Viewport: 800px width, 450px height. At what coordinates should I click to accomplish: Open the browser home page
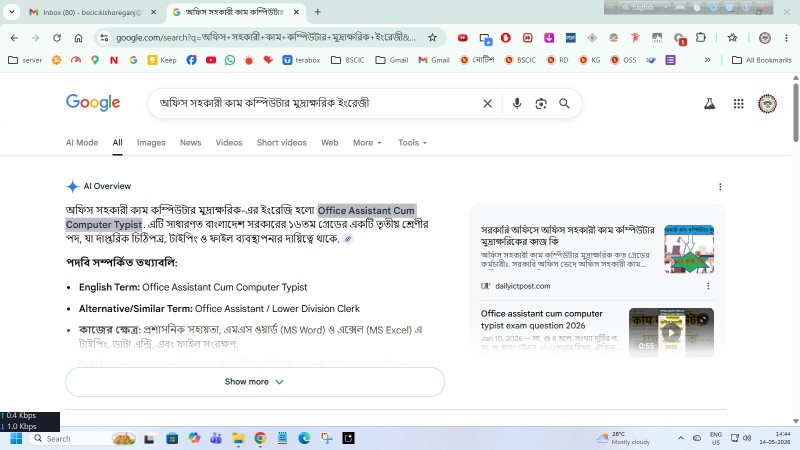[78, 38]
